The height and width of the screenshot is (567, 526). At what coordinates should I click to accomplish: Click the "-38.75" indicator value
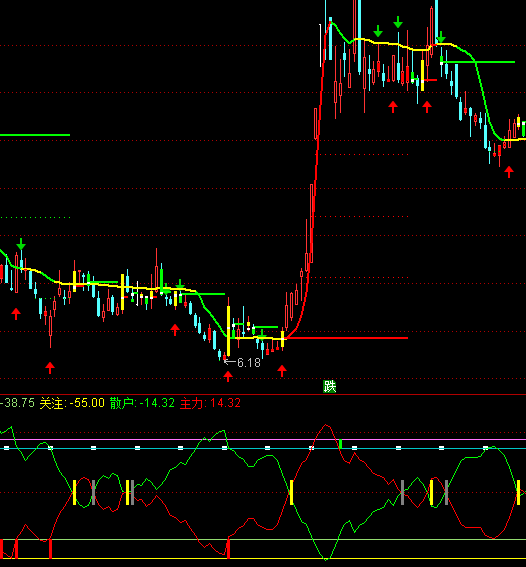click(17, 403)
